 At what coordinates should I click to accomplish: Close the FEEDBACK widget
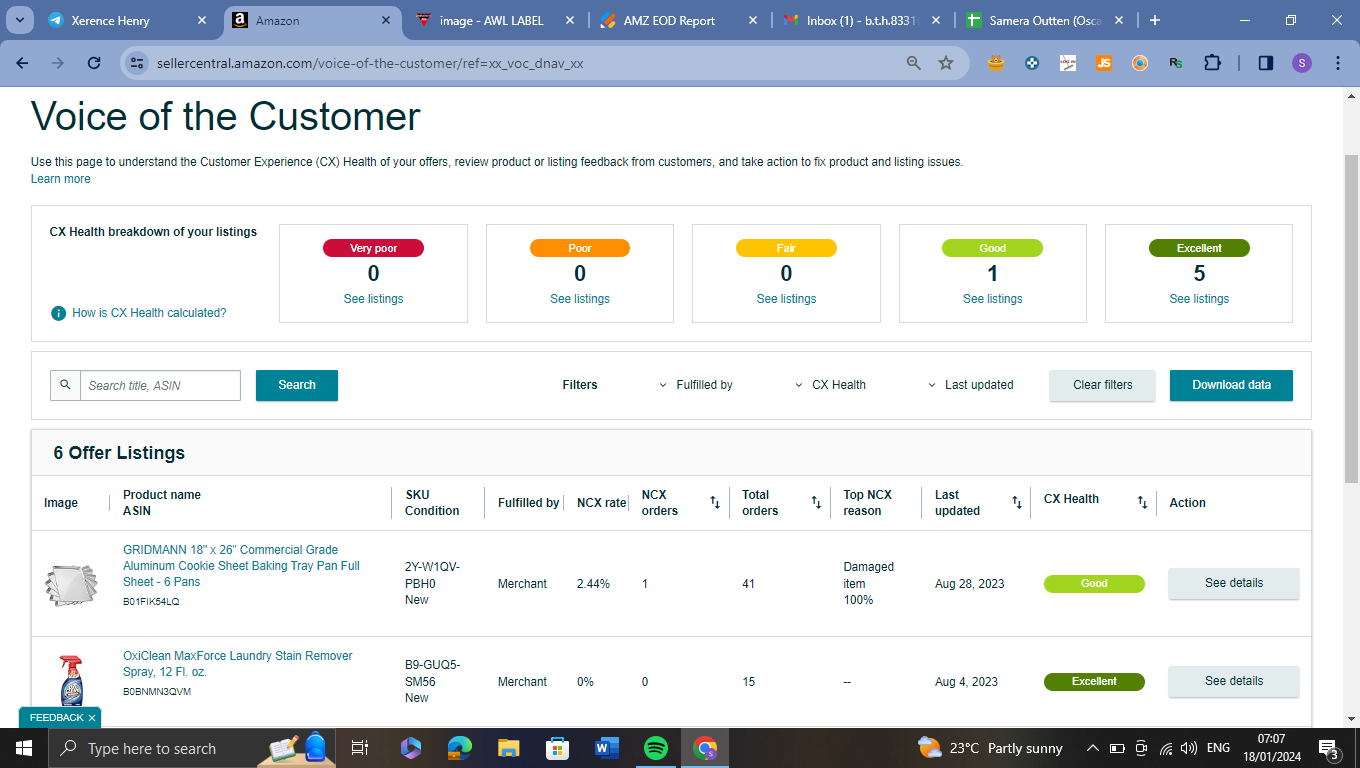click(92, 718)
